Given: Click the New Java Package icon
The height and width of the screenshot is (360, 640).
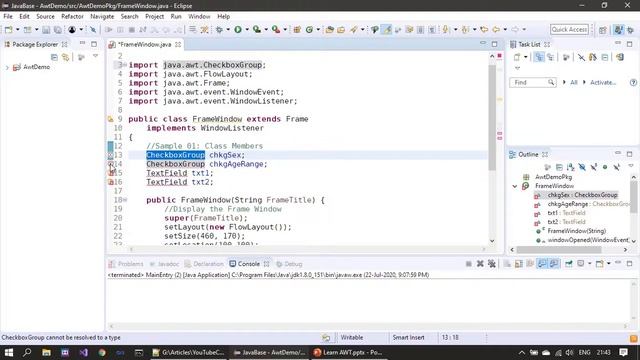Looking at the screenshot, I should coord(297,29).
